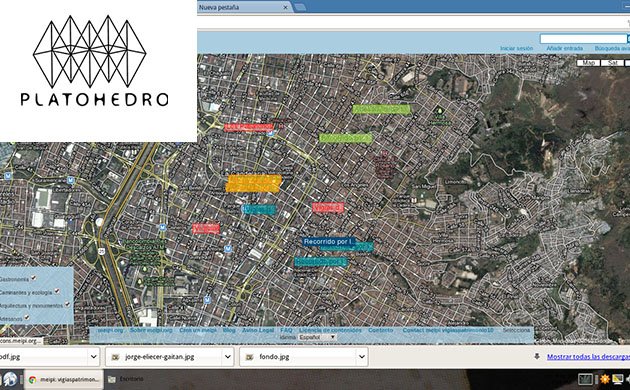630x390 pixels.
Task: Click the display monitor tray icon
Action: (x=617, y=379)
